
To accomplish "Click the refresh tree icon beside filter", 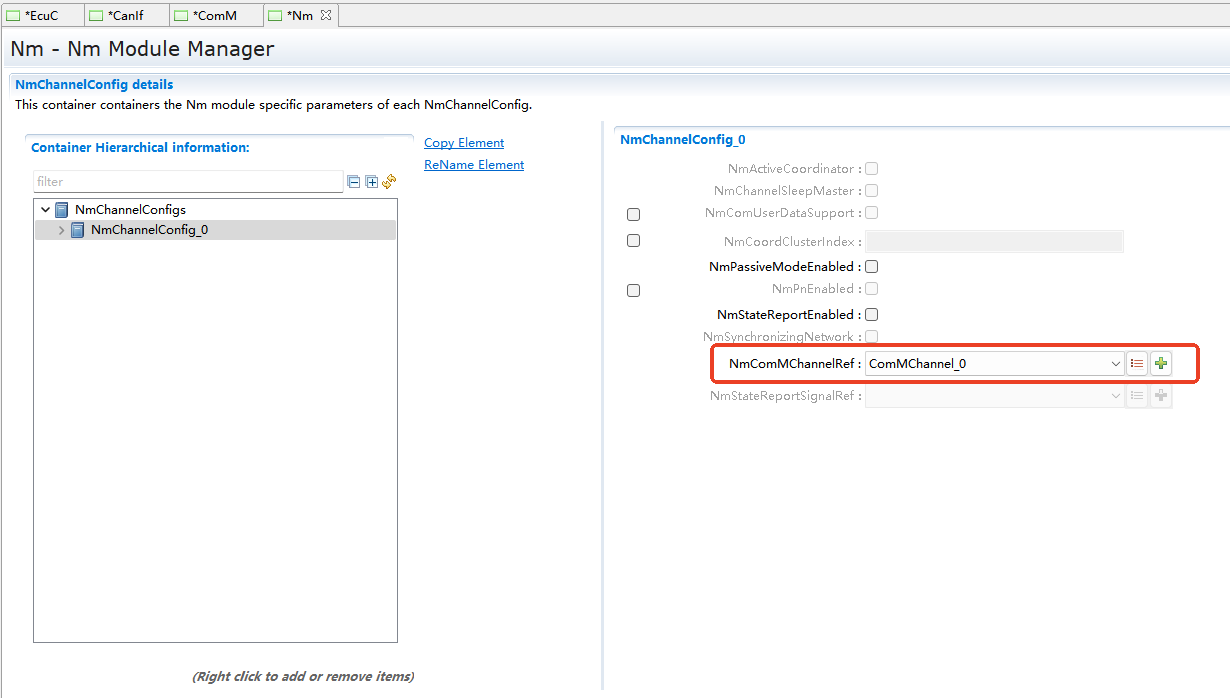I will [389, 182].
